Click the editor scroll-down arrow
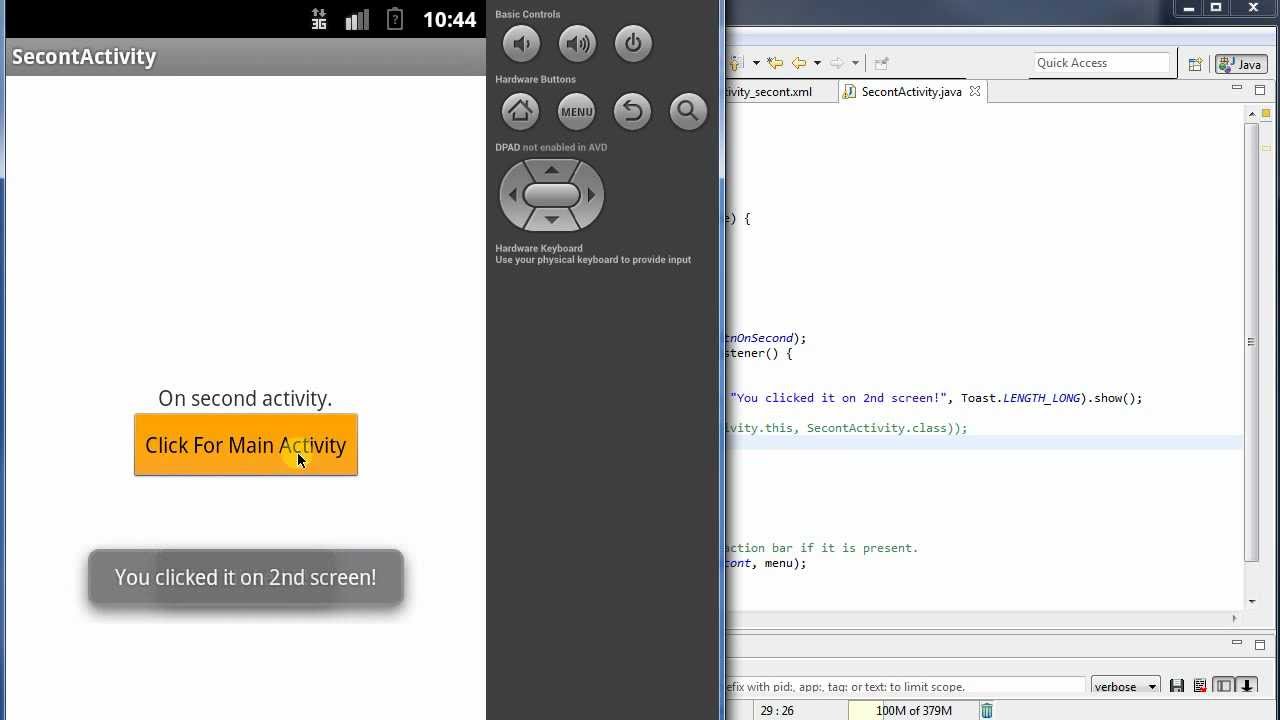The height and width of the screenshot is (720, 1280). (1252, 601)
